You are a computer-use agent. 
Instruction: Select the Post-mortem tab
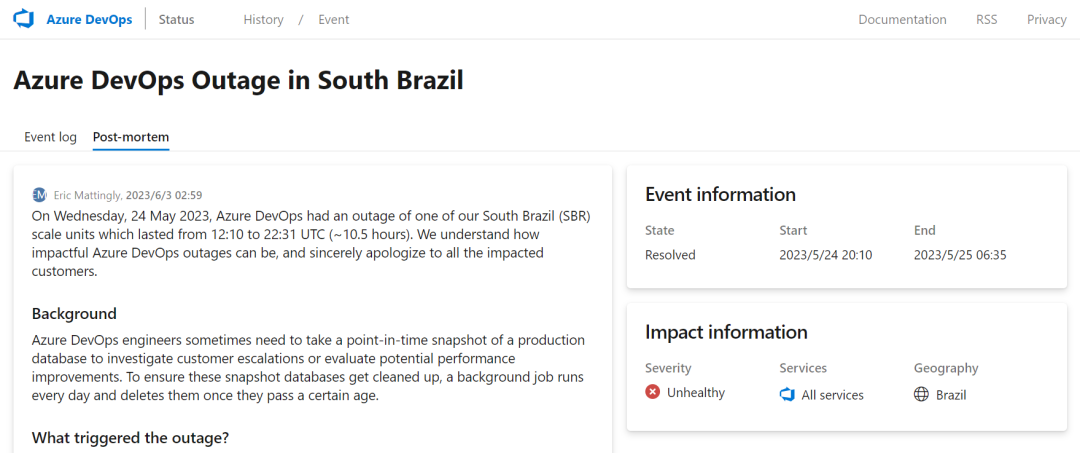pos(131,136)
